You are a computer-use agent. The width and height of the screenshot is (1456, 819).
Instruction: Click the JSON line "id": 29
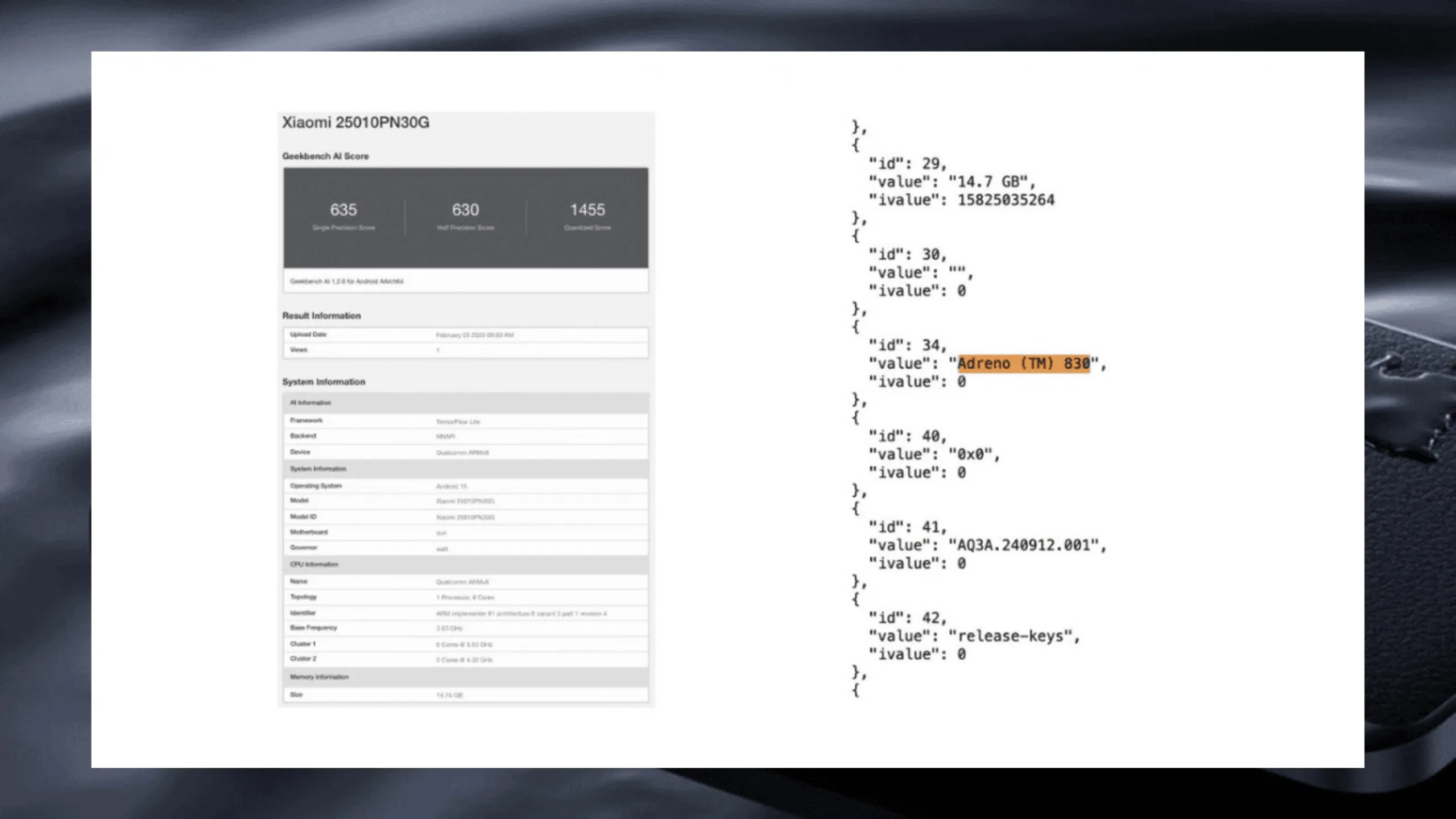907,164
